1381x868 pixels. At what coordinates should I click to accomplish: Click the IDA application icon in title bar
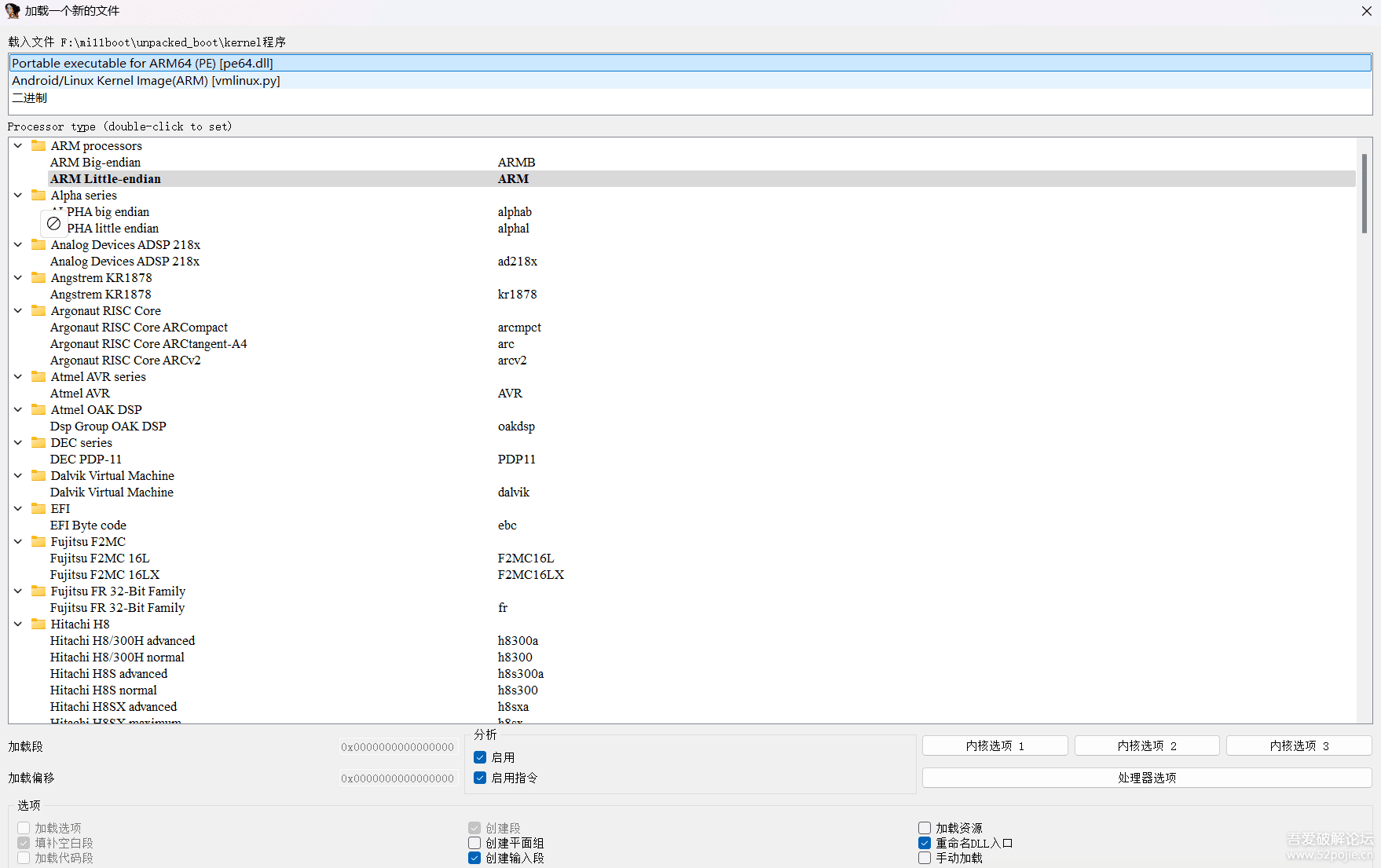[x=13, y=11]
